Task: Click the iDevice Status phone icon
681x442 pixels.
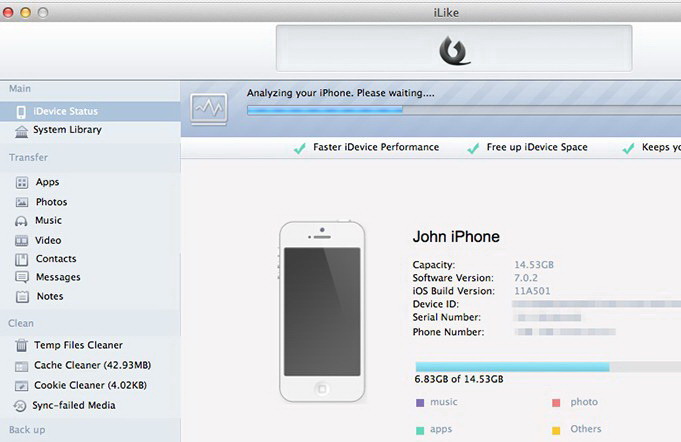Action: tap(21, 112)
